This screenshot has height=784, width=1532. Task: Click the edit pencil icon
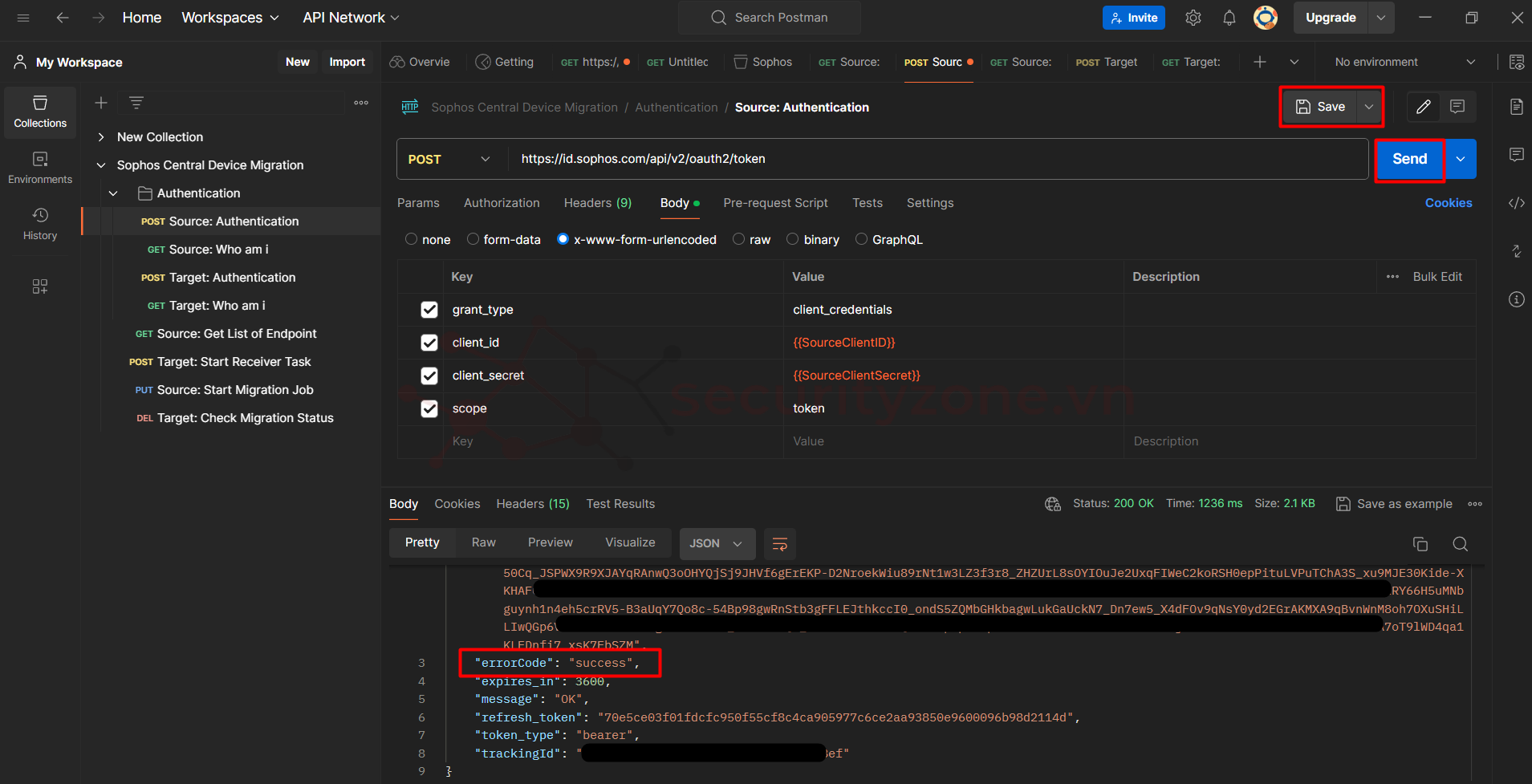tap(1424, 107)
